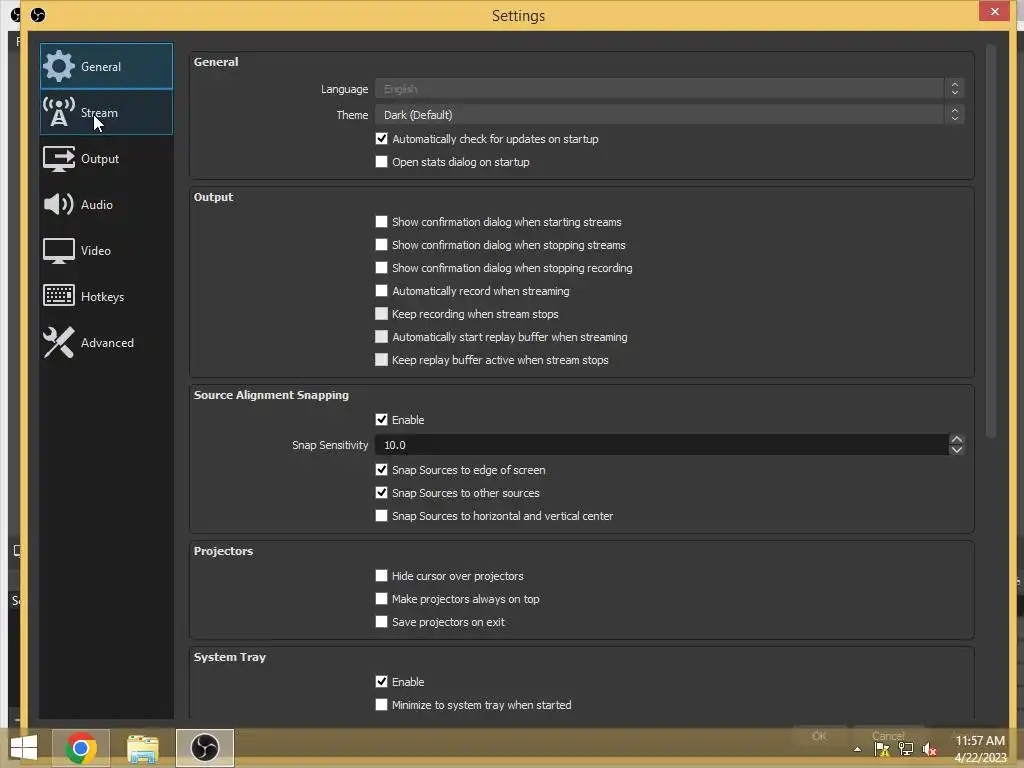Close the Settings window
Viewport: 1024px width, 768px height.
(x=995, y=11)
